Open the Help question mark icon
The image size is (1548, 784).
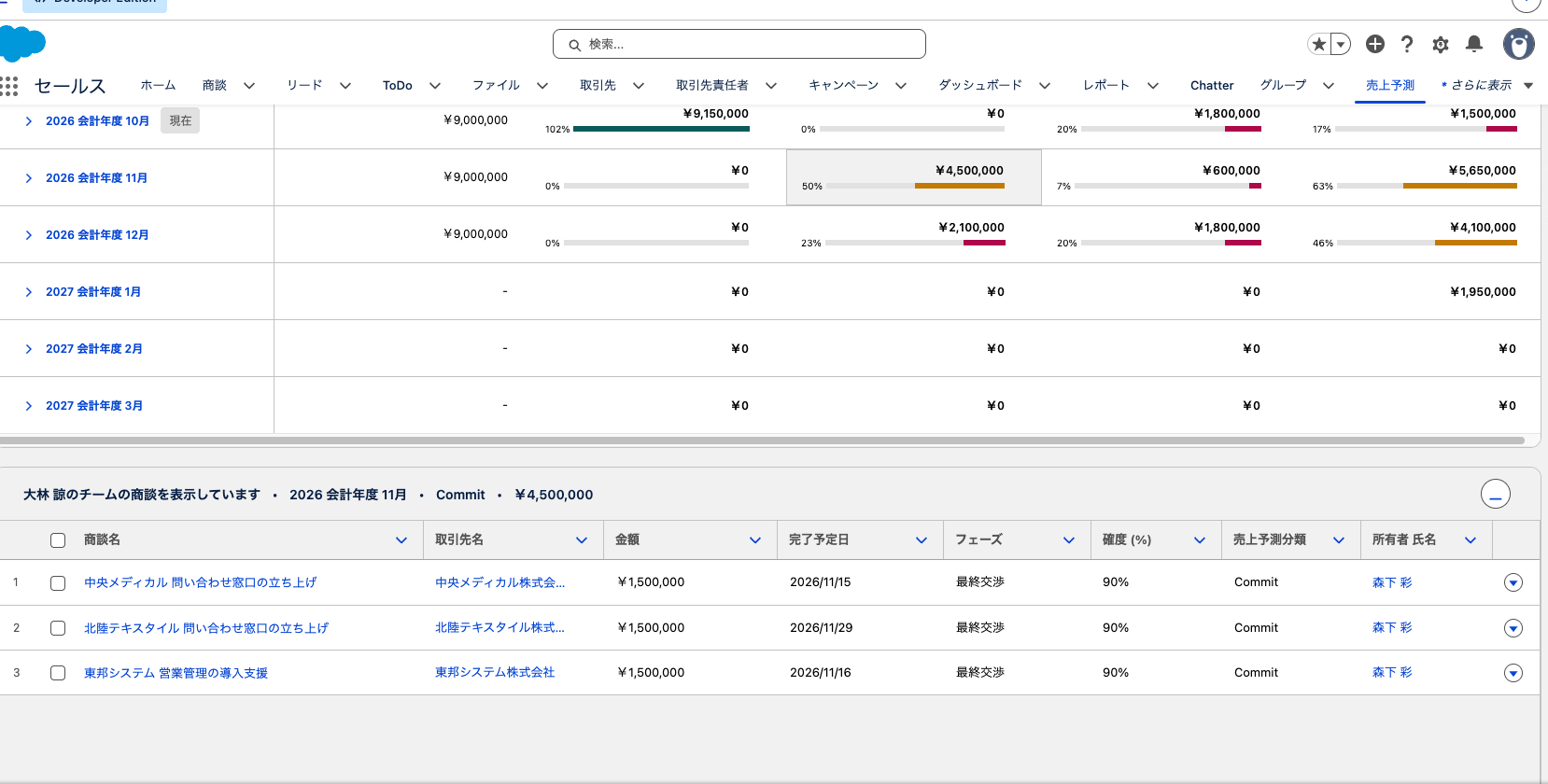(x=1407, y=44)
